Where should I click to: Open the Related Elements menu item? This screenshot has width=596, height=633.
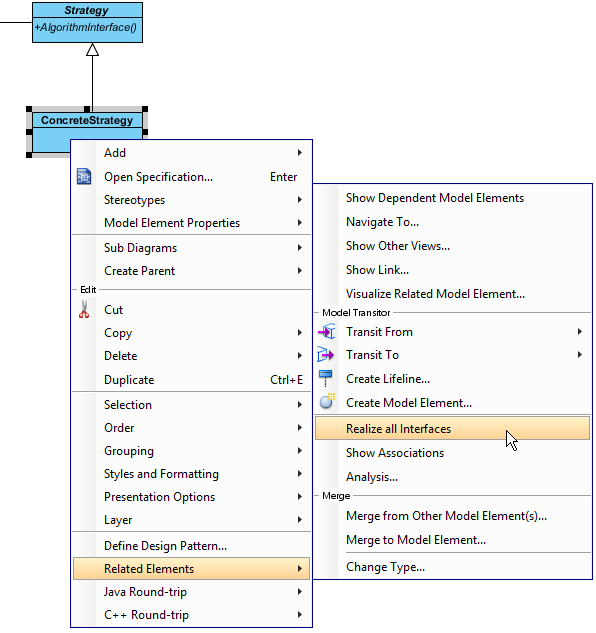tap(191, 569)
